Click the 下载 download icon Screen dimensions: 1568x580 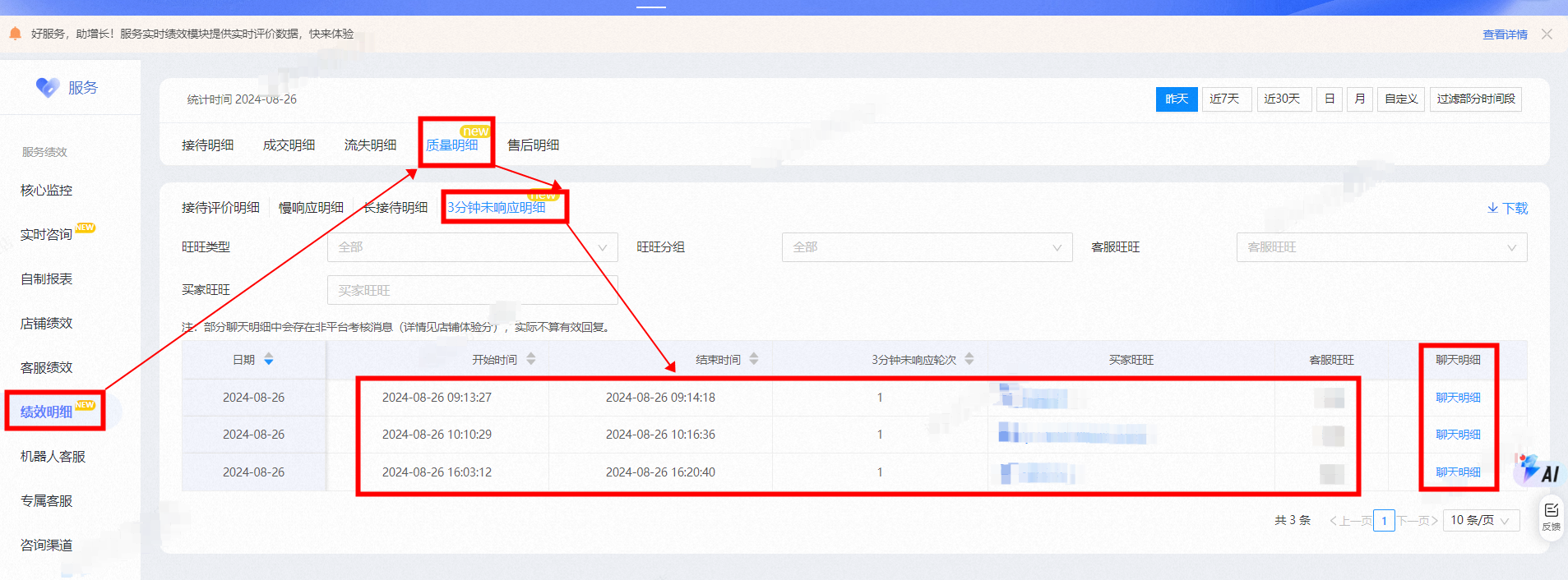pos(1492,208)
